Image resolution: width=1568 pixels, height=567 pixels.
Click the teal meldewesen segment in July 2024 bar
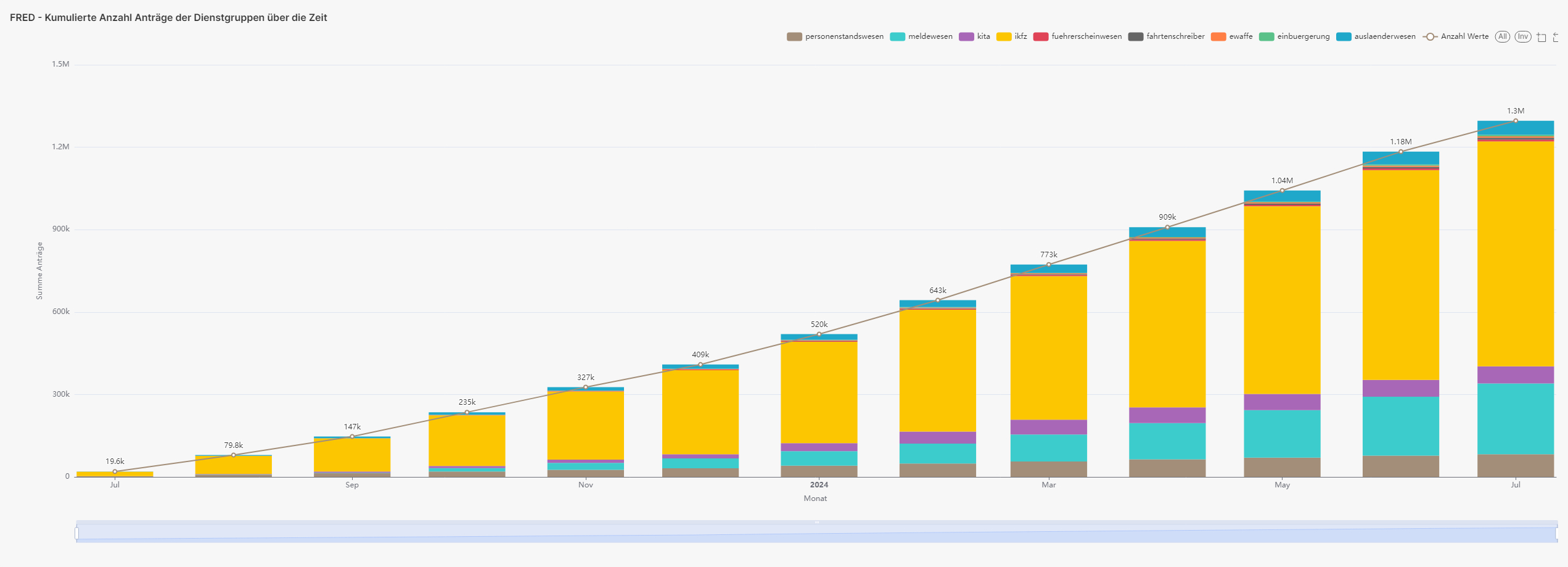coord(1516,419)
